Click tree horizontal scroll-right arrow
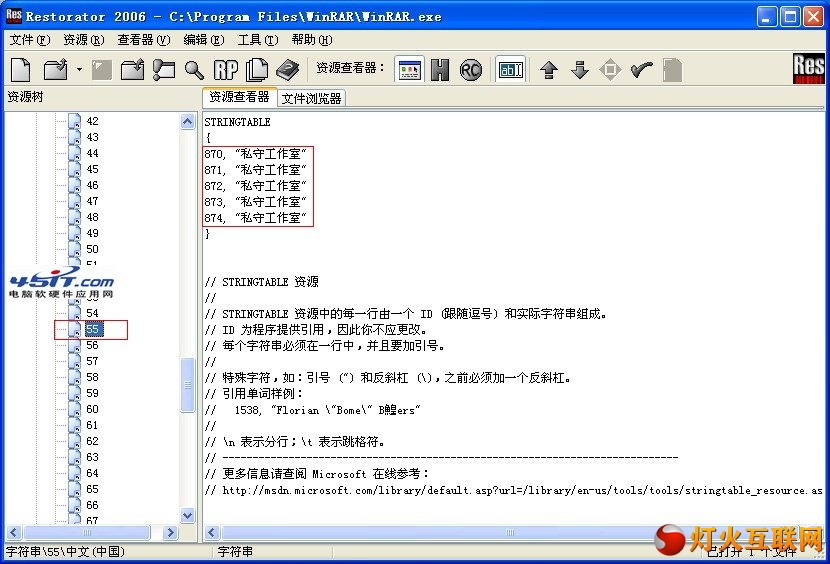Screen dimensions: 830x564 pos(170,532)
